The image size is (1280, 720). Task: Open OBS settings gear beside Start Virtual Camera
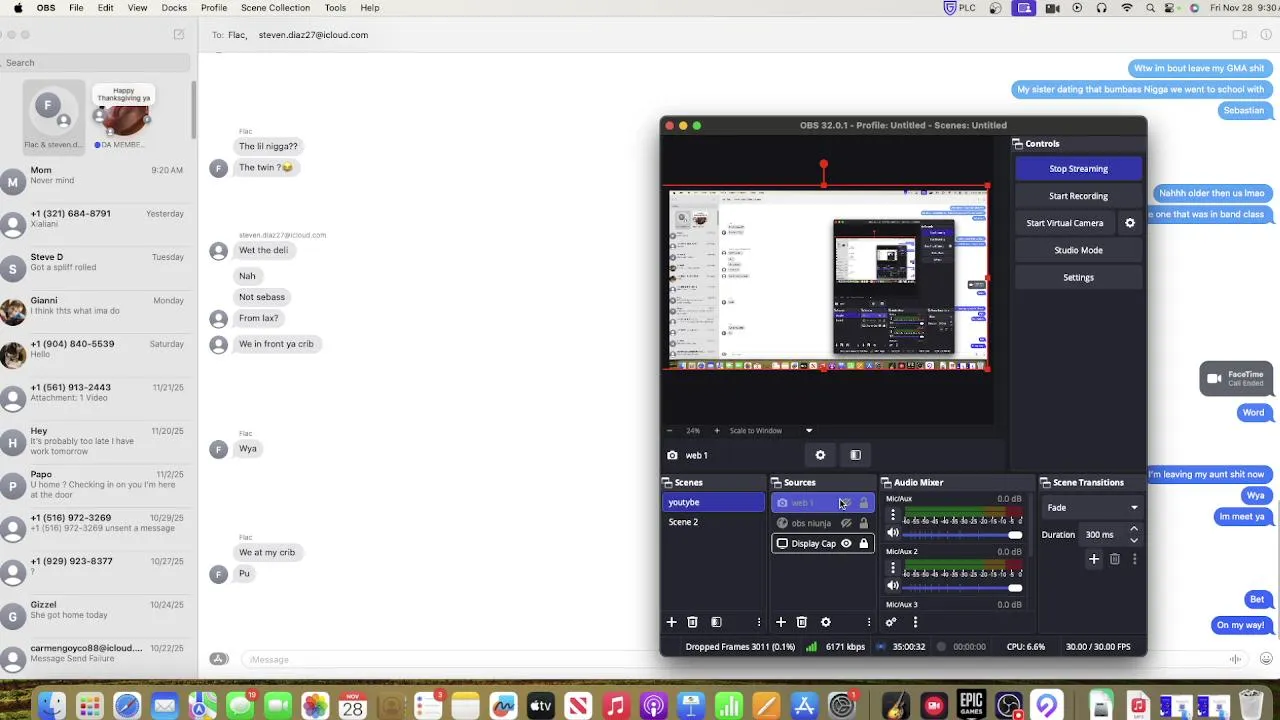[1130, 223]
